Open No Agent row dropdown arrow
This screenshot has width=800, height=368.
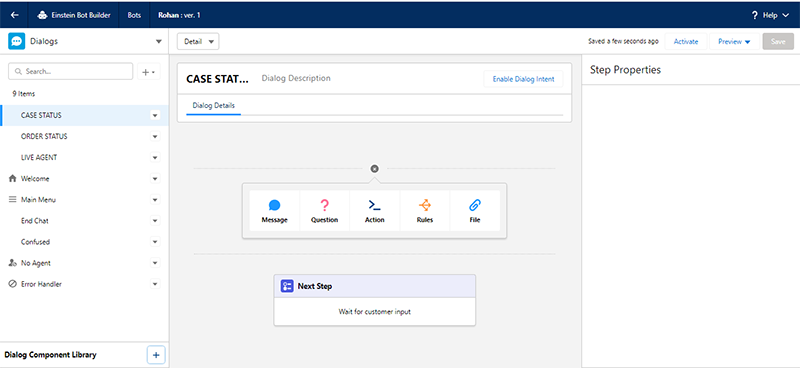click(x=156, y=263)
